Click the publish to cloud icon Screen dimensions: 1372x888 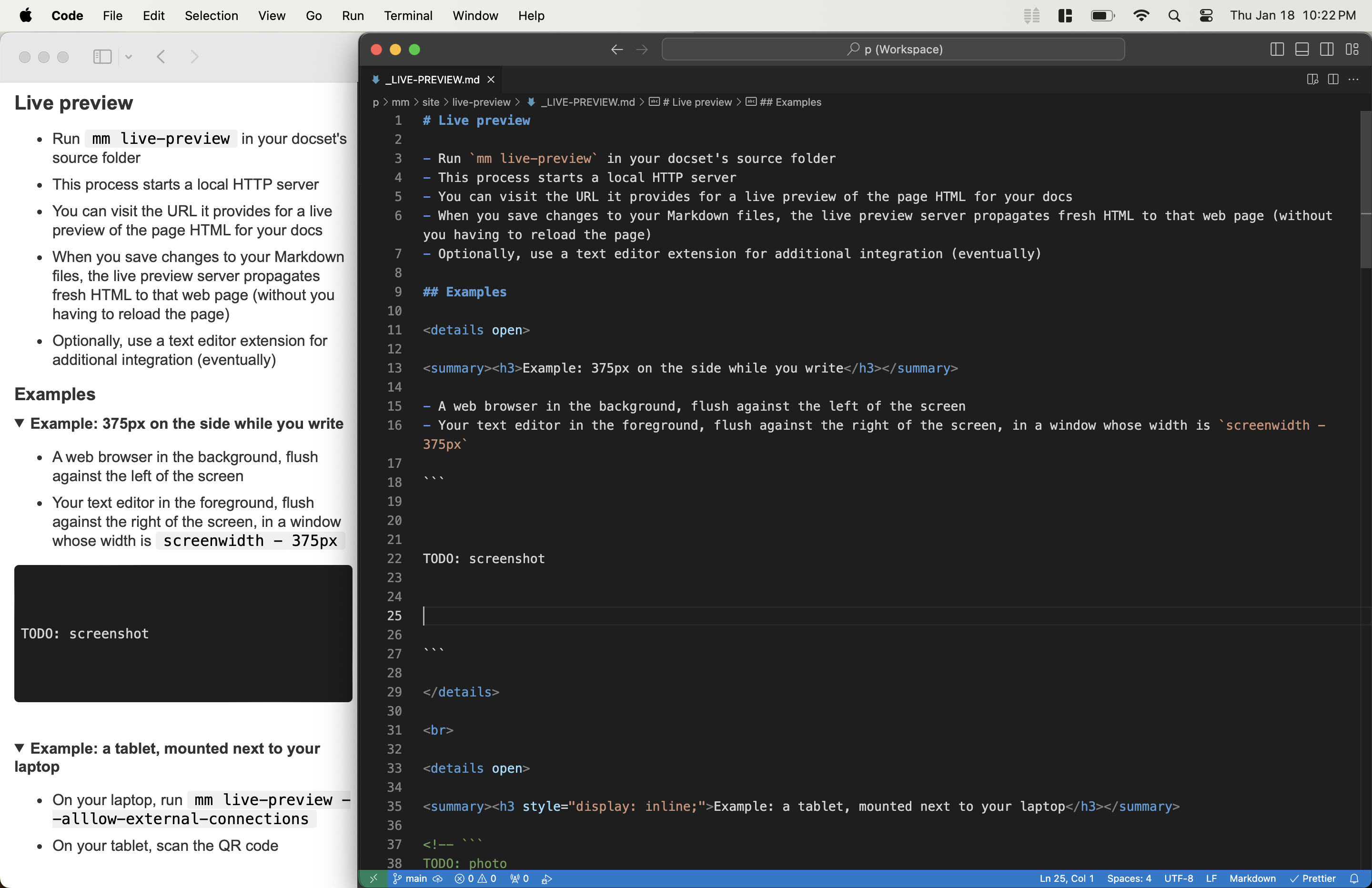438,878
